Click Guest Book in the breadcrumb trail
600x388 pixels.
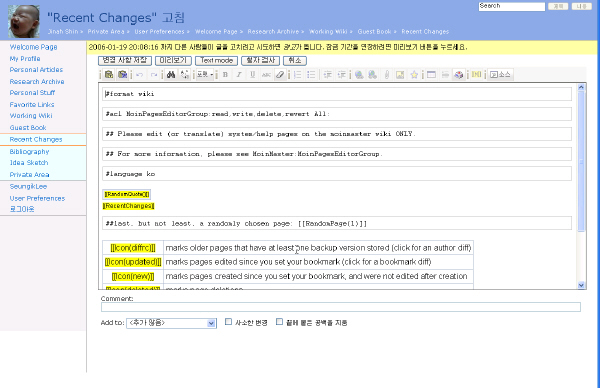(x=374, y=31)
